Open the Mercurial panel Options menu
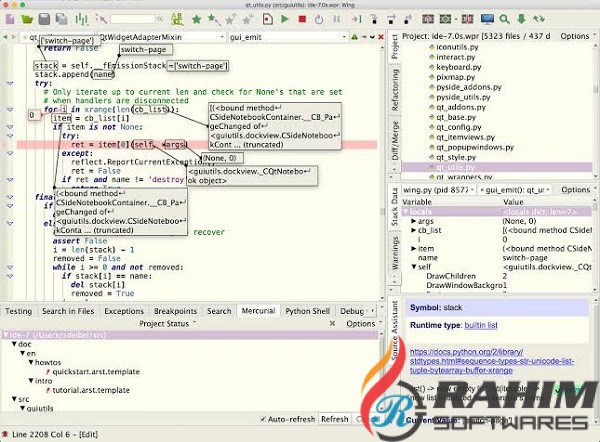 [x=363, y=323]
